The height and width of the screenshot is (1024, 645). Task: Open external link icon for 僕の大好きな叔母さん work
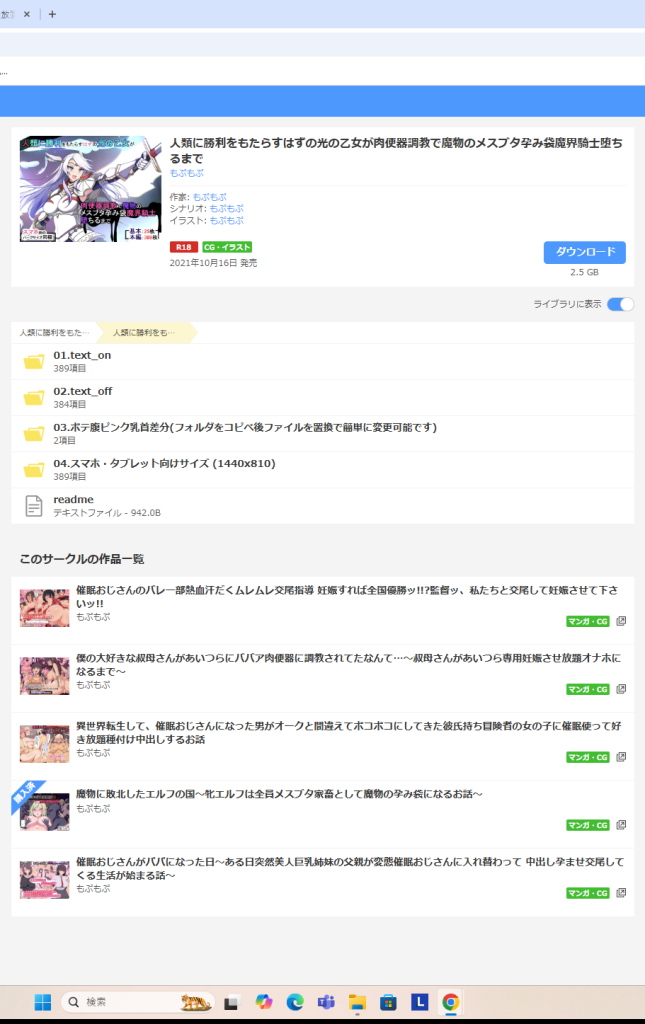pyautogui.click(x=621, y=689)
